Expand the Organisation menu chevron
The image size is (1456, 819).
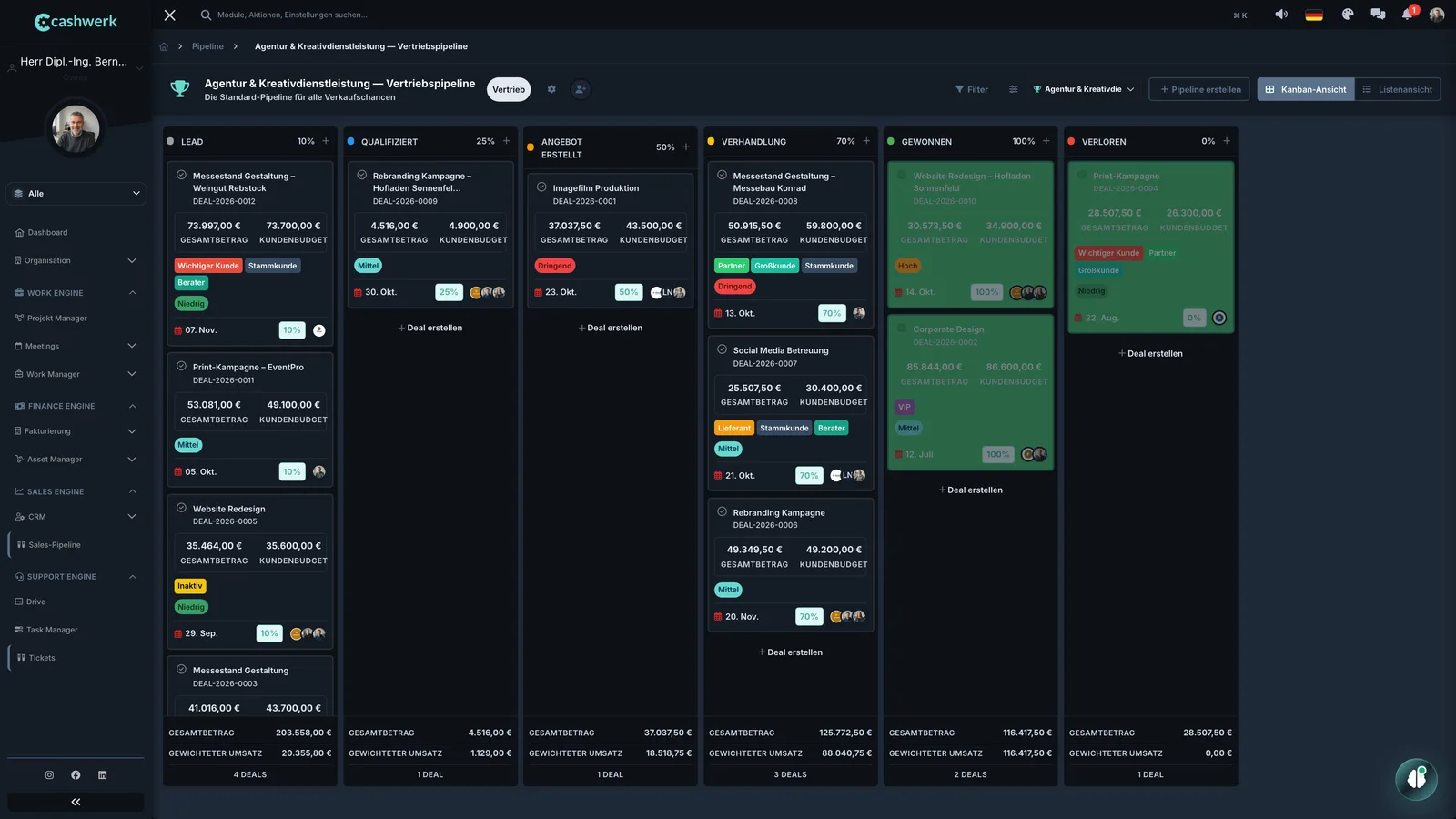(132, 260)
